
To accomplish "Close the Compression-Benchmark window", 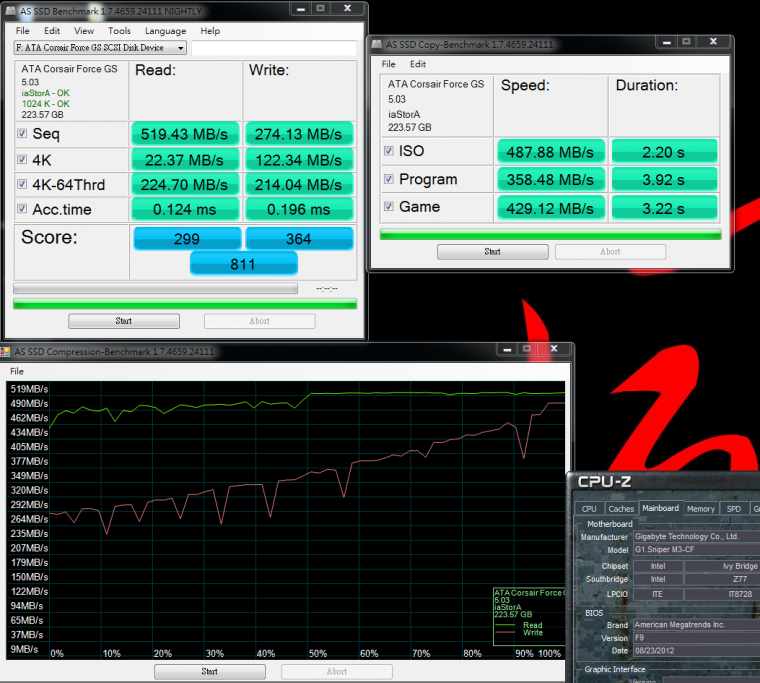I will pyautogui.click(x=554, y=349).
